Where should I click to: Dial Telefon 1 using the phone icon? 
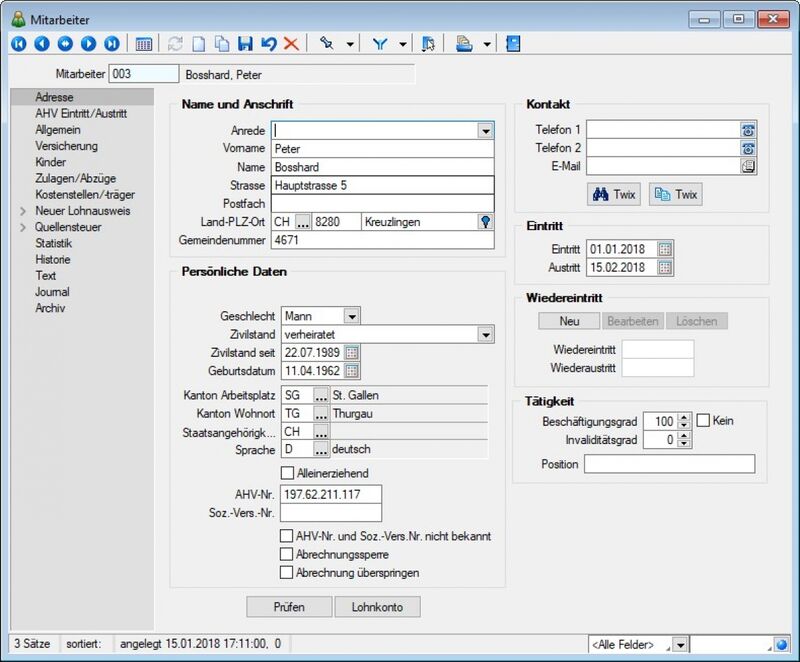coord(748,130)
